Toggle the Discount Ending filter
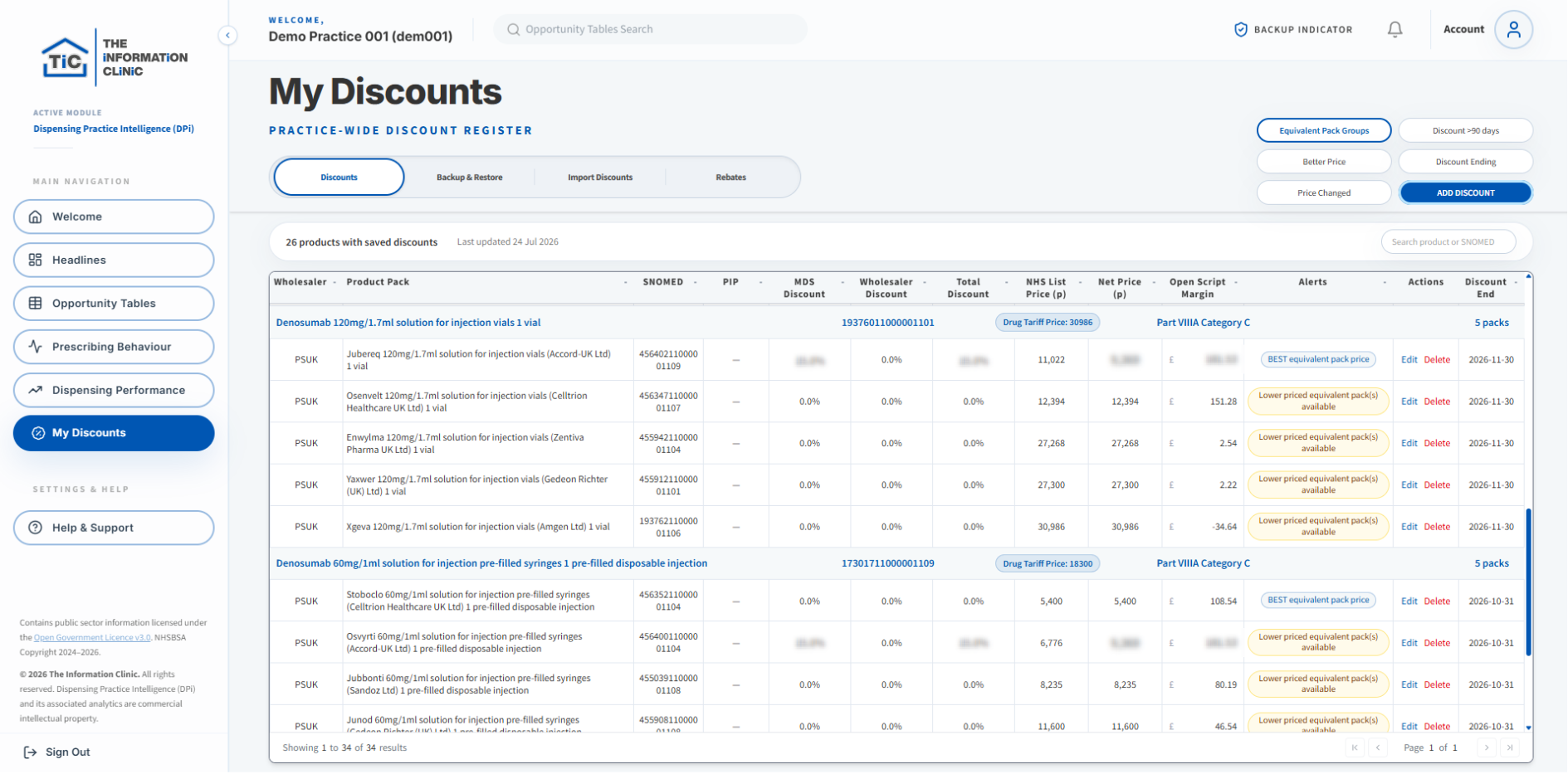The height and width of the screenshot is (774, 1568). coord(1466,162)
